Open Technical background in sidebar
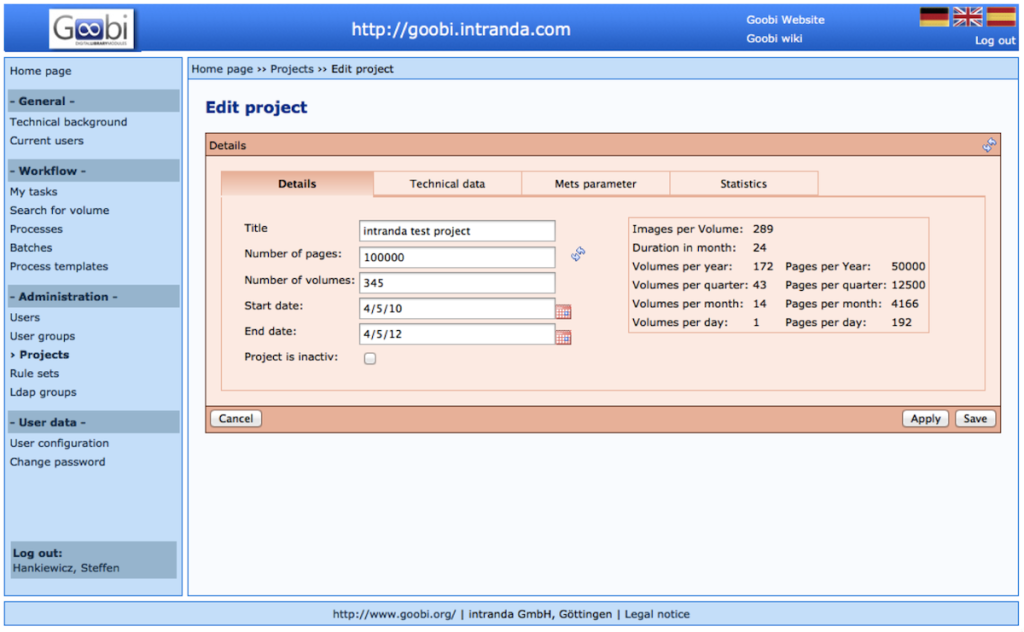Viewport: 1024px width, 632px height. 69,122
